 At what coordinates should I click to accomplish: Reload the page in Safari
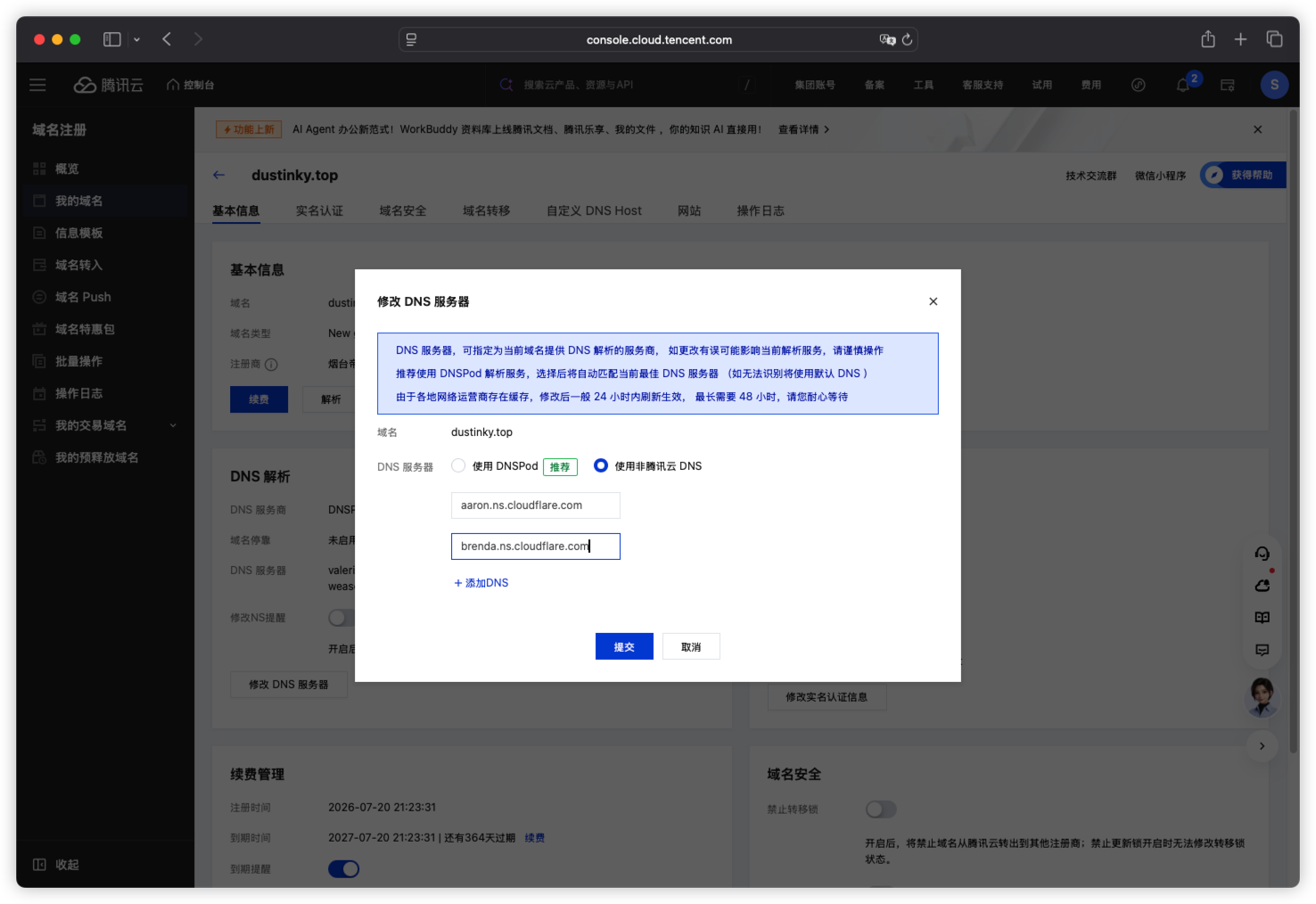pyautogui.click(x=907, y=39)
